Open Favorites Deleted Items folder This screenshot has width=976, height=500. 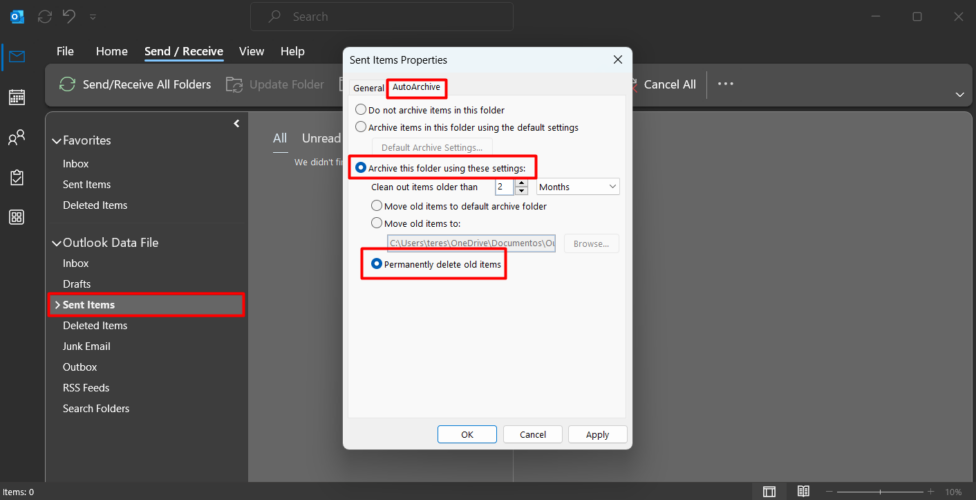click(95, 205)
